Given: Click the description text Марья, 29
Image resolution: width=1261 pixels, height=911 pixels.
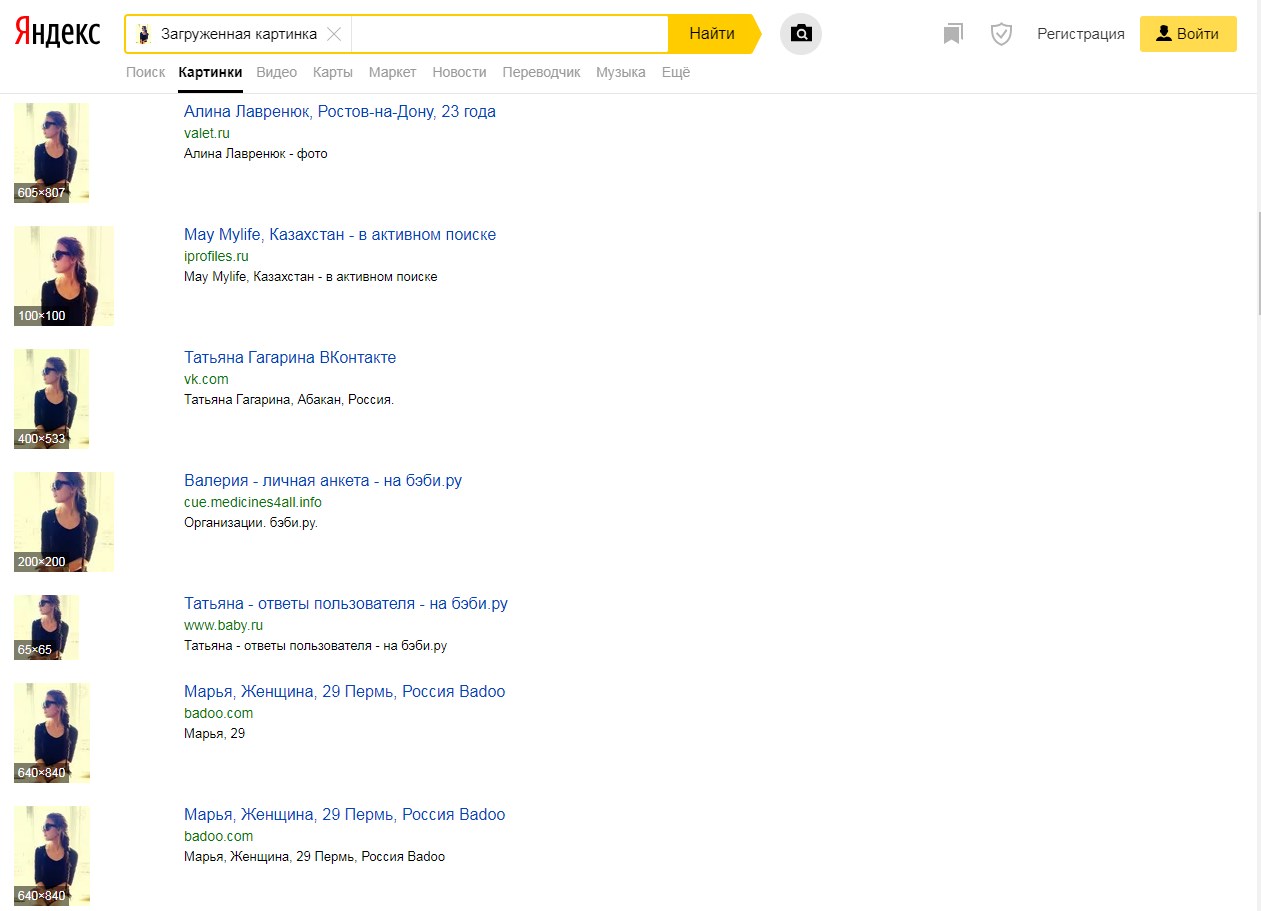Looking at the screenshot, I should coord(214,734).
